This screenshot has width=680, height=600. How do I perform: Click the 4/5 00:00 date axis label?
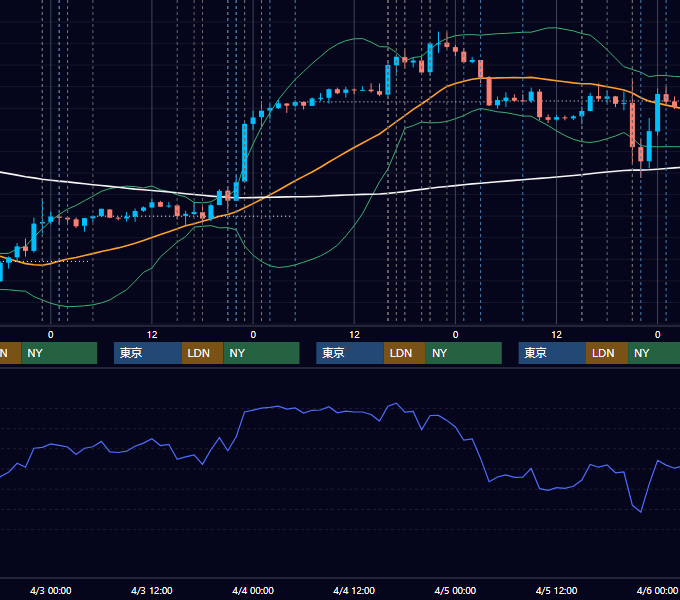click(x=455, y=590)
